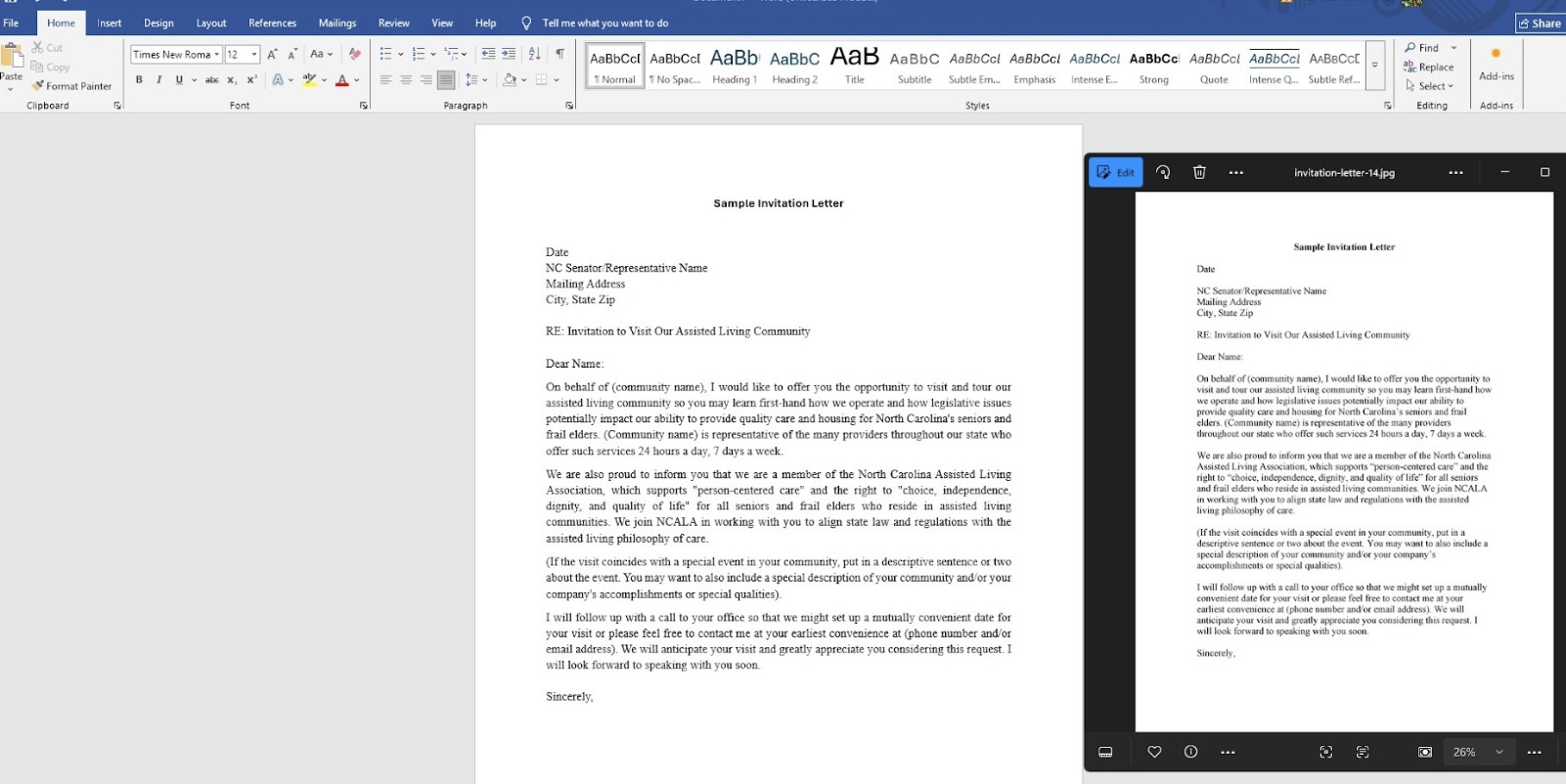Toggle subscript formatting

pos(232,80)
